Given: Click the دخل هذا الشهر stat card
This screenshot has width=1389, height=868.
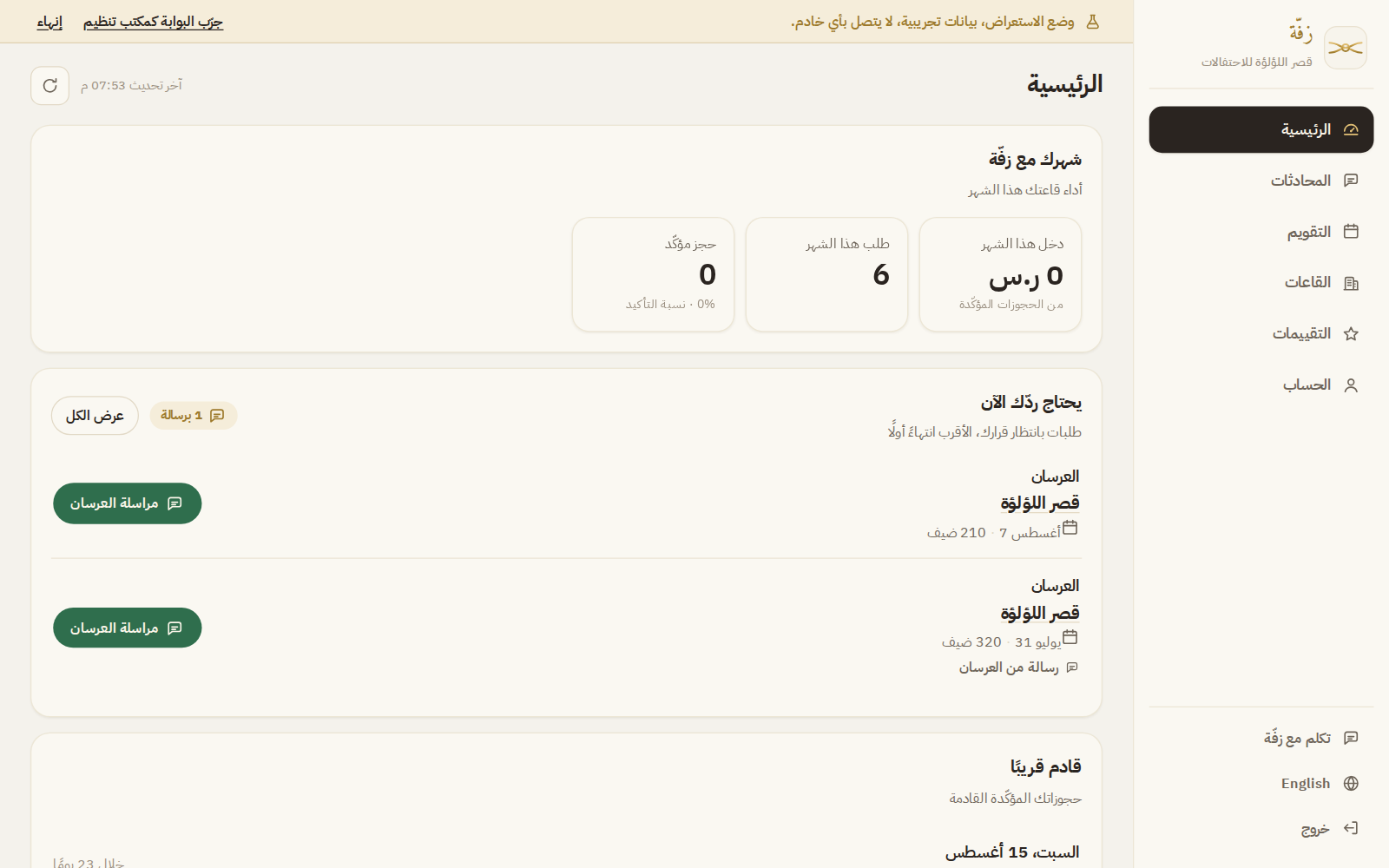Looking at the screenshot, I should (x=1000, y=274).
